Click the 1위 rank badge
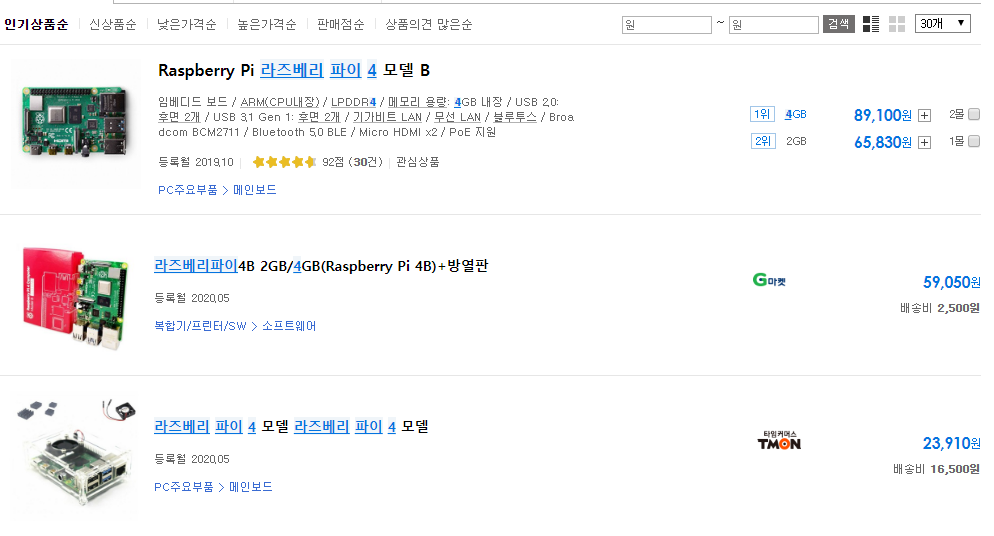The height and width of the screenshot is (536, 994). pyautogui.click(x=762, y=114)
